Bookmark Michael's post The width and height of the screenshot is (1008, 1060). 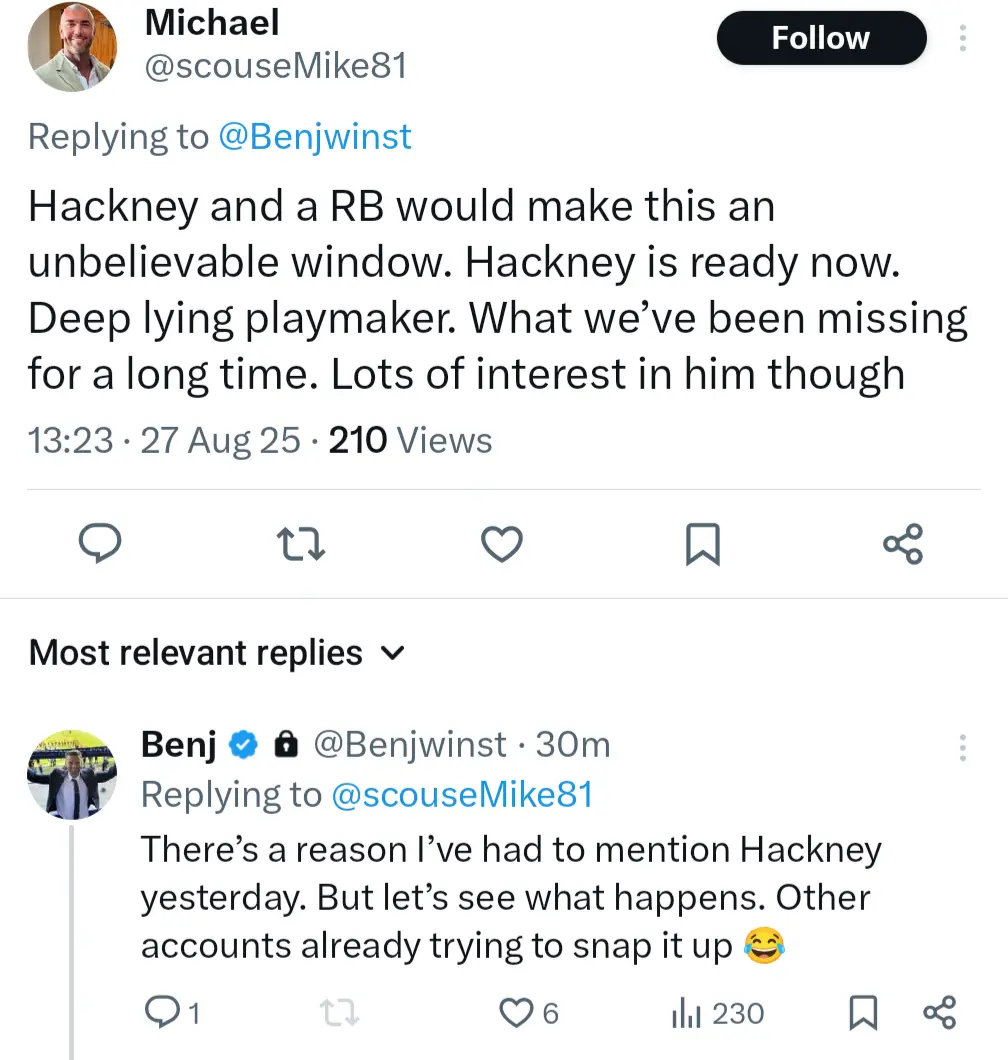[x=703, y=544]
